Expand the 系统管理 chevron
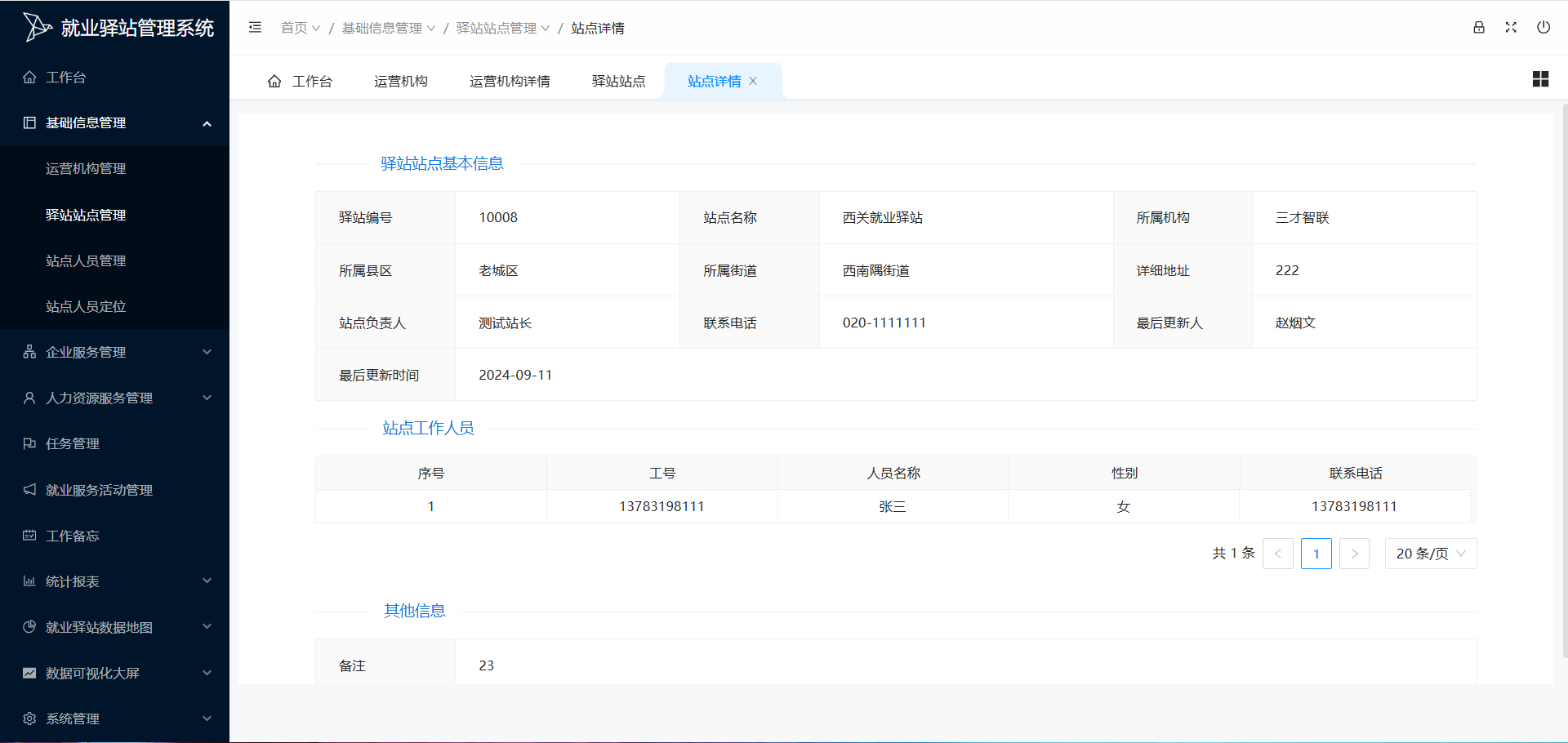Screen dimensions: 1568x743 point(207,719)
